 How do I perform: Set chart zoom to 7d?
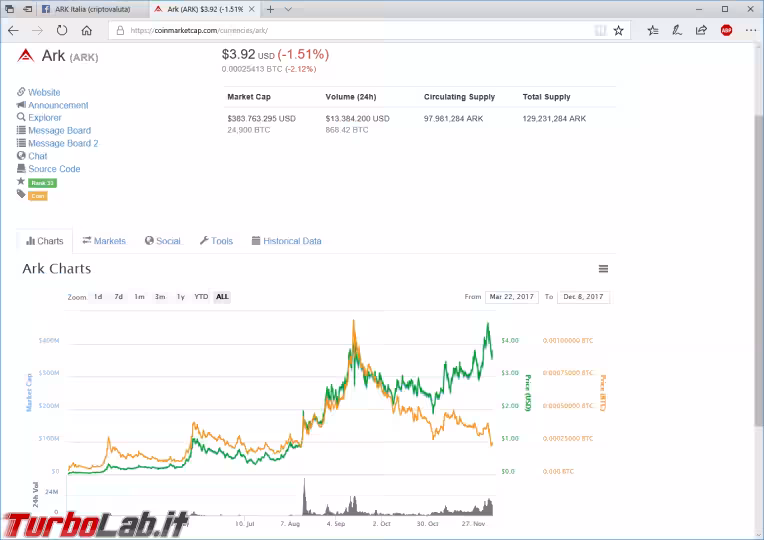118,297
